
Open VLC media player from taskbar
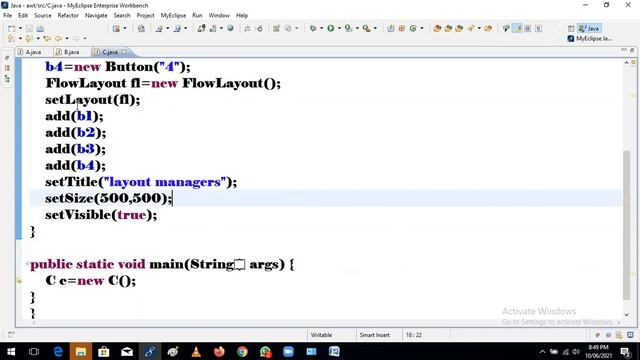196,351
